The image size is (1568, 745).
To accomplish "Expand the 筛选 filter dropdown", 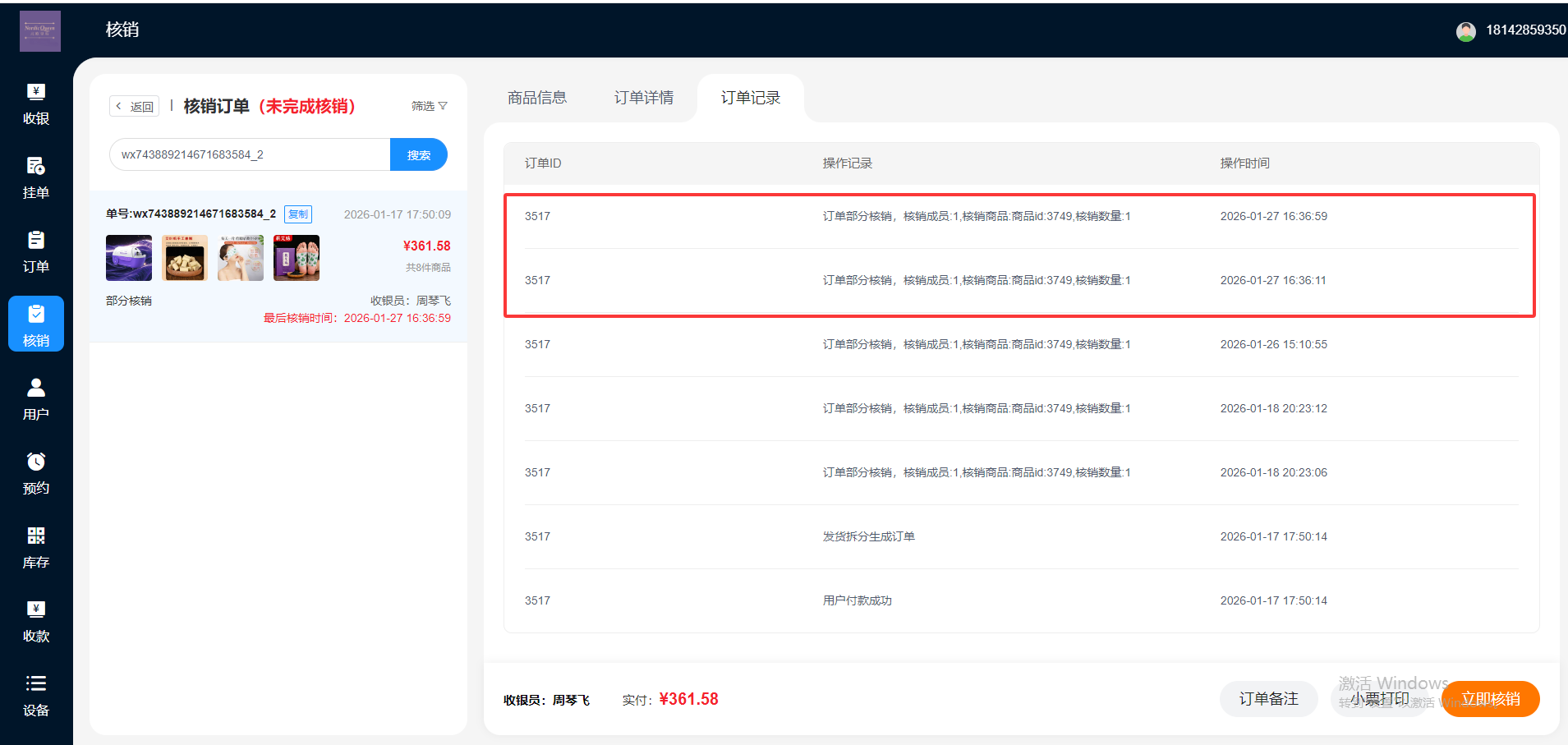I will pyautogui.click(x=429, y=106).
